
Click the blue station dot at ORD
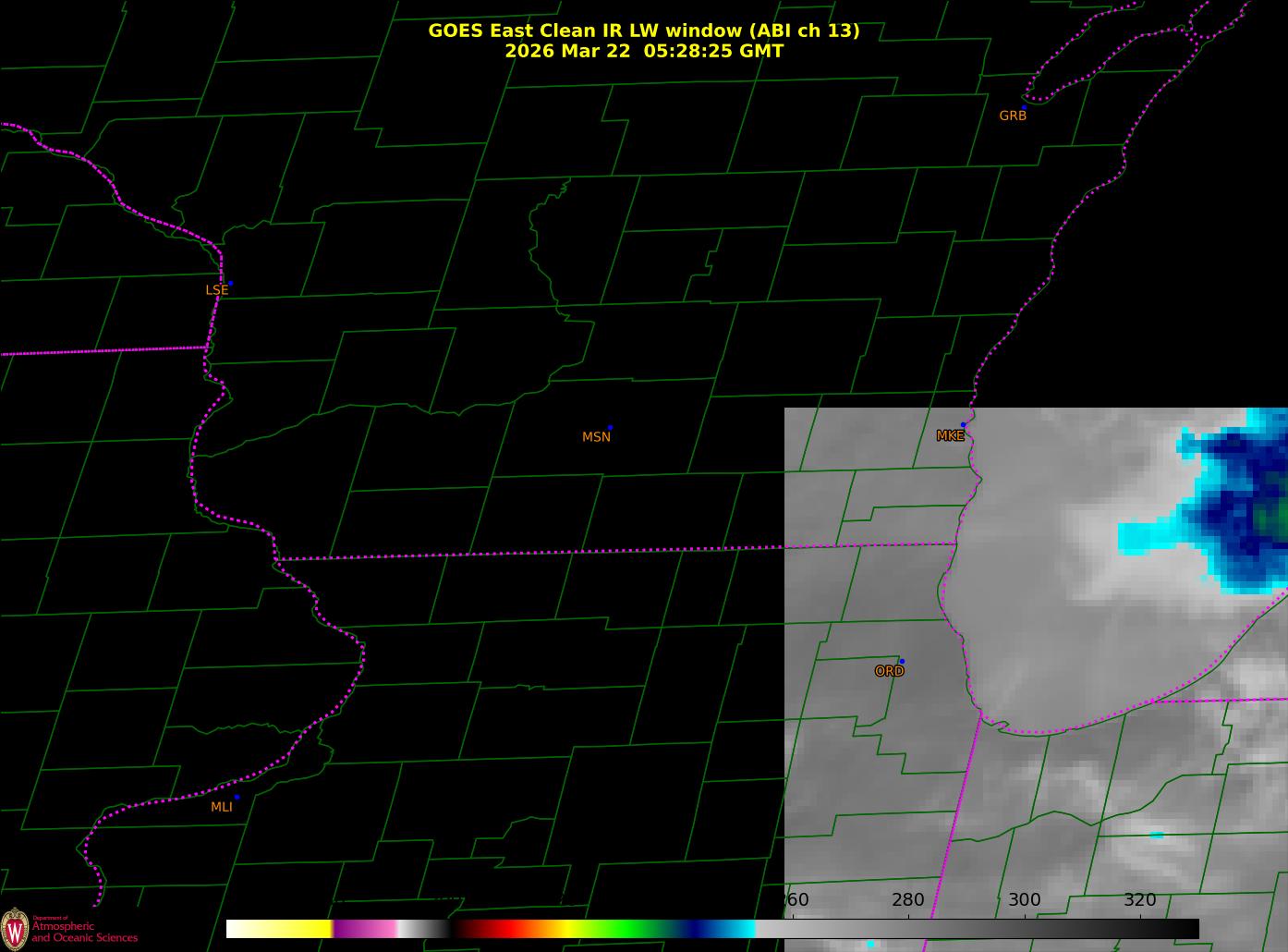901,661
